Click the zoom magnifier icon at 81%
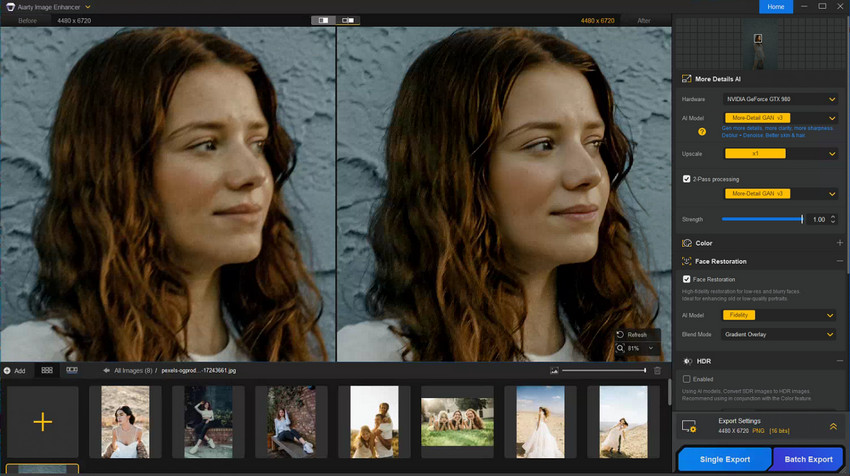The image size is (850, 476). [x=621, y=348]
